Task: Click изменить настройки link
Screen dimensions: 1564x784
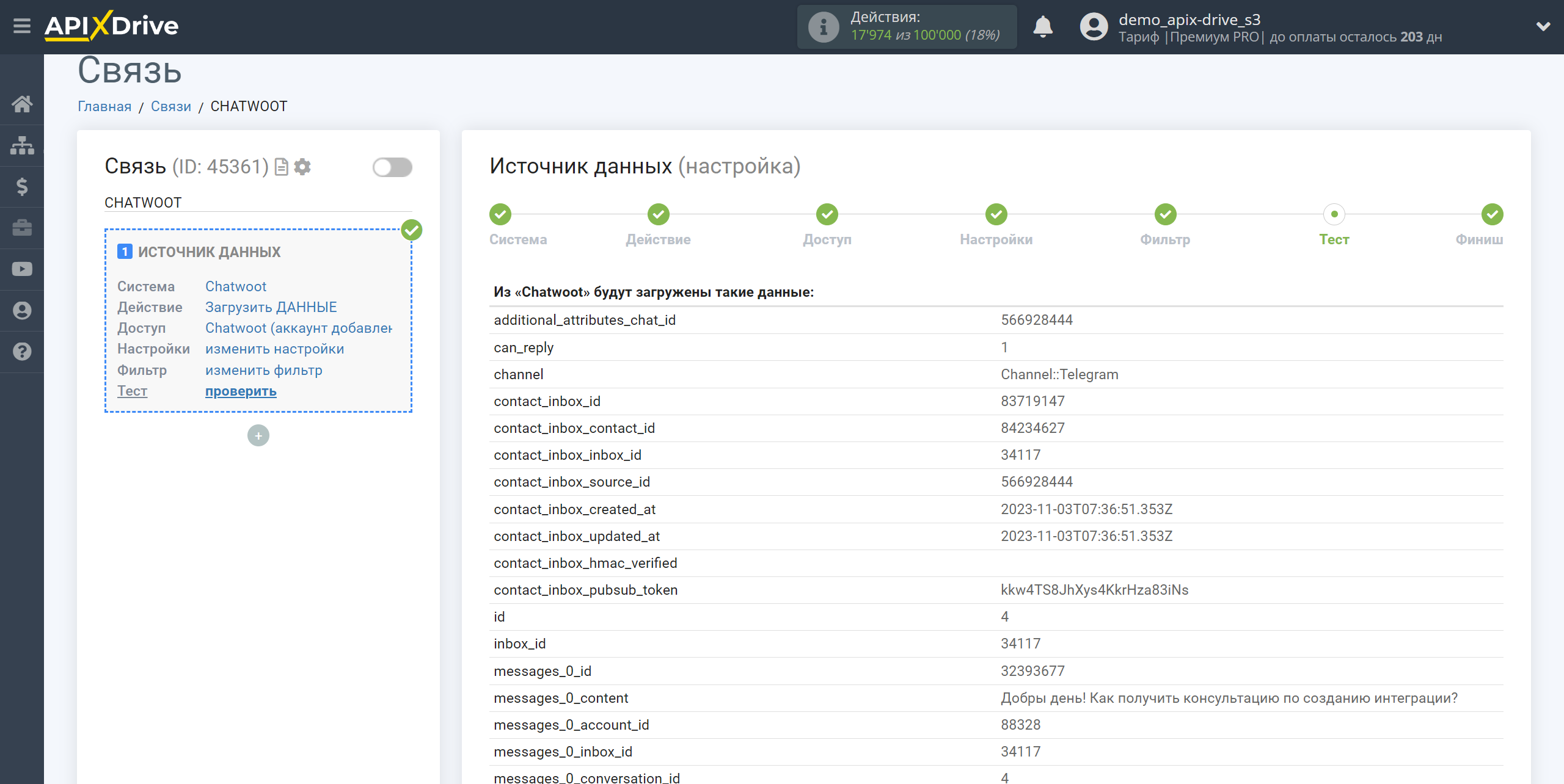Action: point(275,349)
